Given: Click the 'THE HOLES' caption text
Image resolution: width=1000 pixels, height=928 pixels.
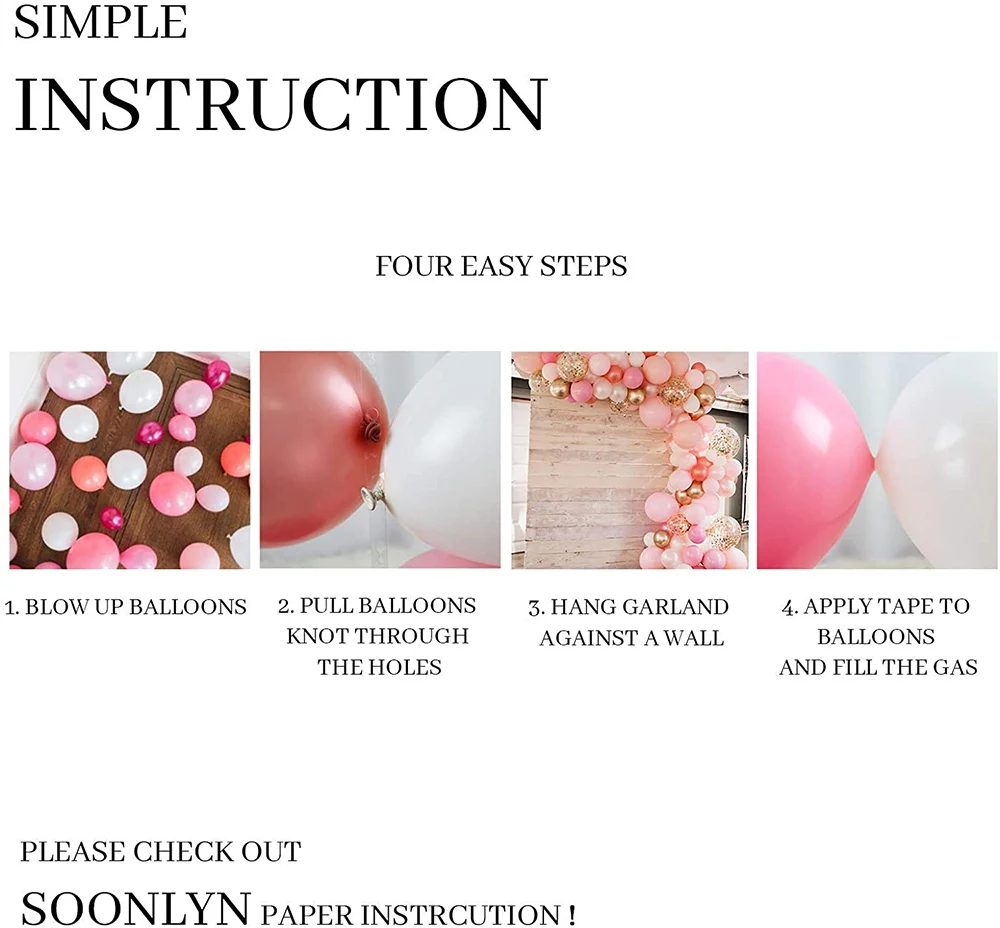Looking at the screenshot, I should click(x=379, y=668).
